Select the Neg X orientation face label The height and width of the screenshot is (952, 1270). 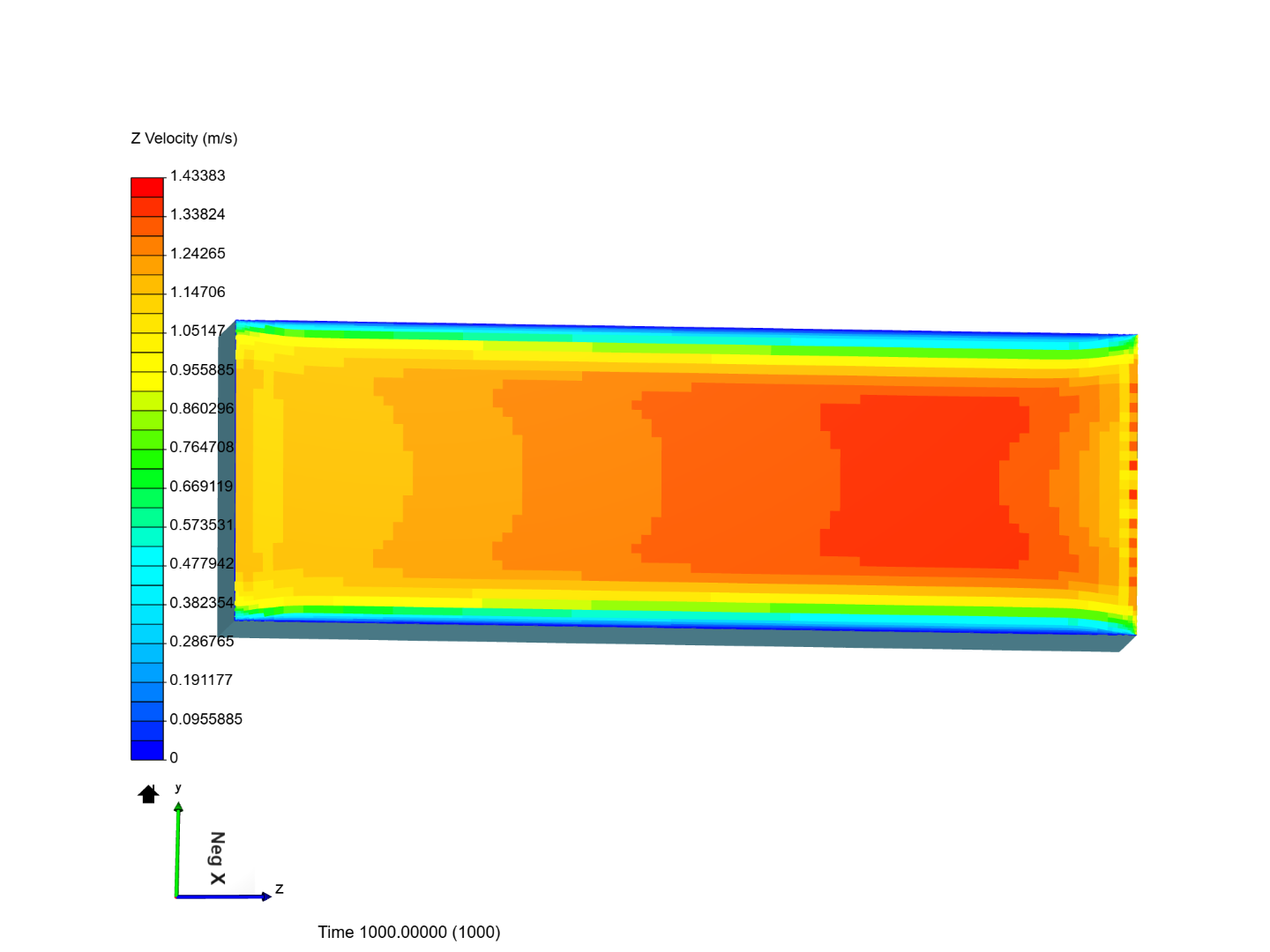pos(218,858)
